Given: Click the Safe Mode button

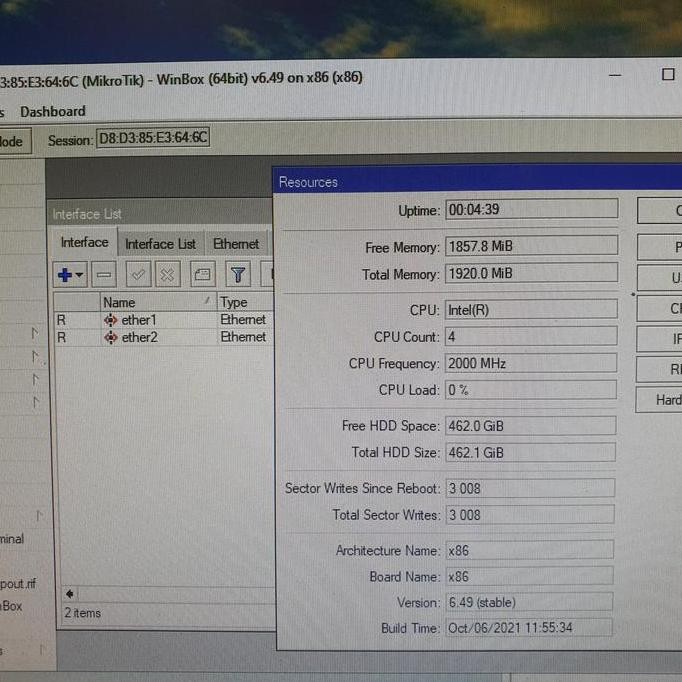Looking at the screenshot, I should click(15, 141).
